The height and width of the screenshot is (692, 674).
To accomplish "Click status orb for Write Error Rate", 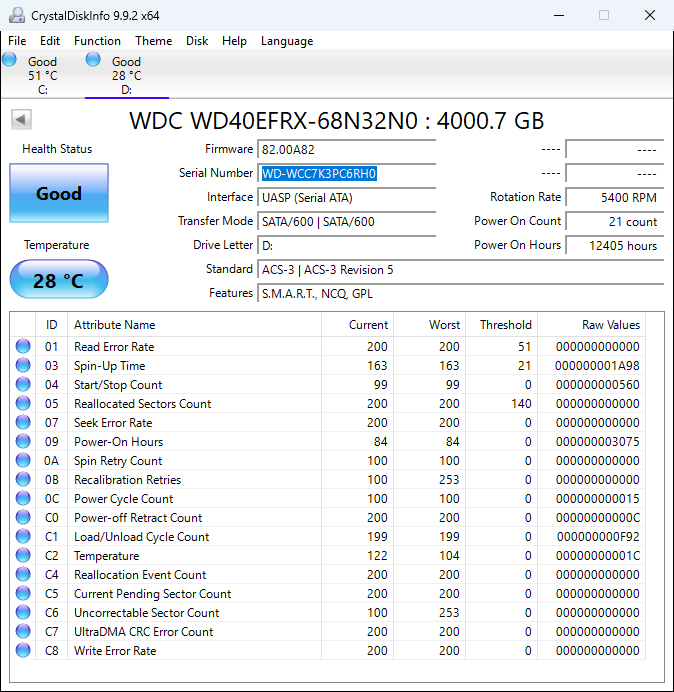I will 23,650.
